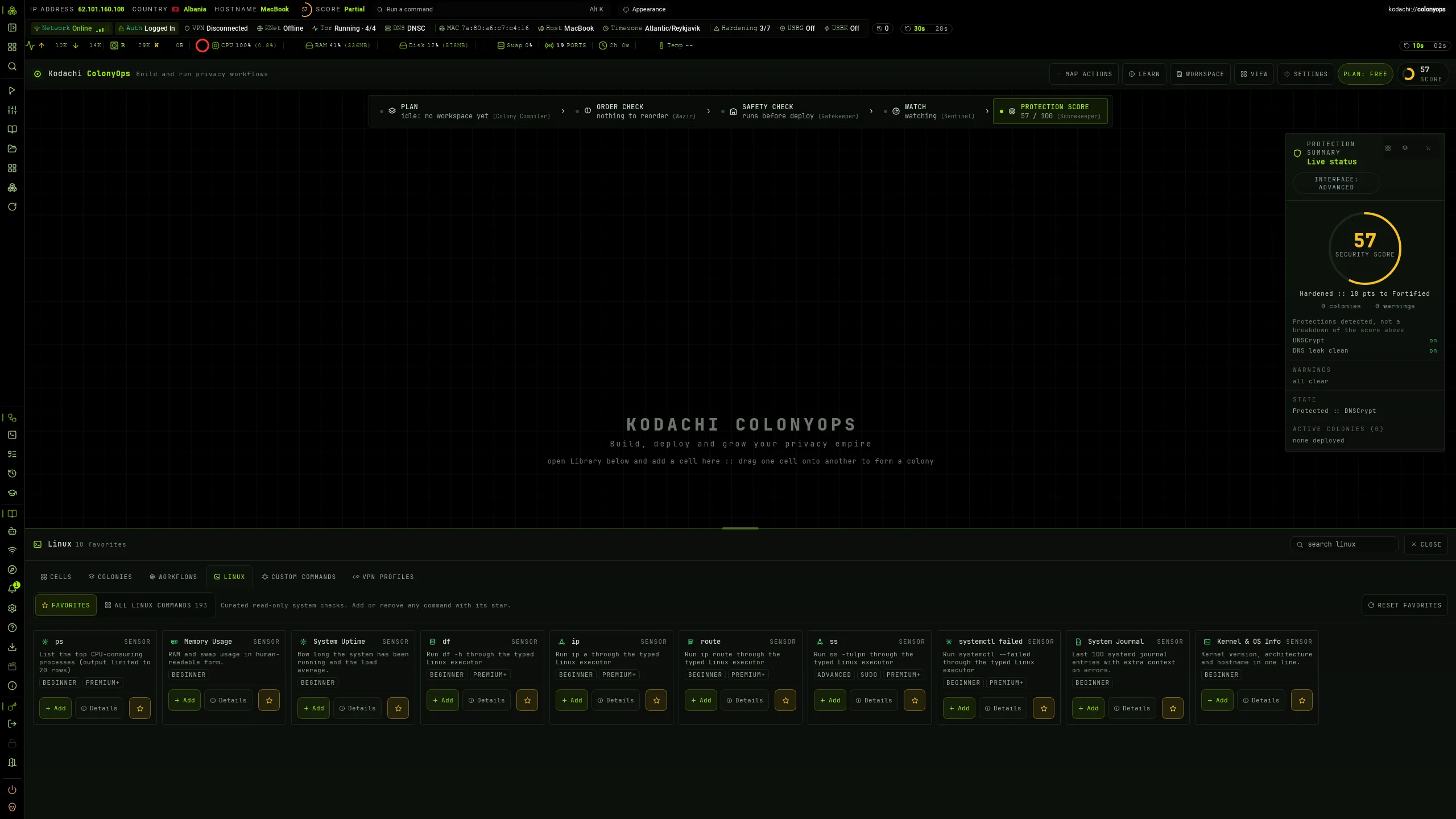1456x819 pixels.
Task: Open the Workspace menu in header
Action: [1200, 74]
